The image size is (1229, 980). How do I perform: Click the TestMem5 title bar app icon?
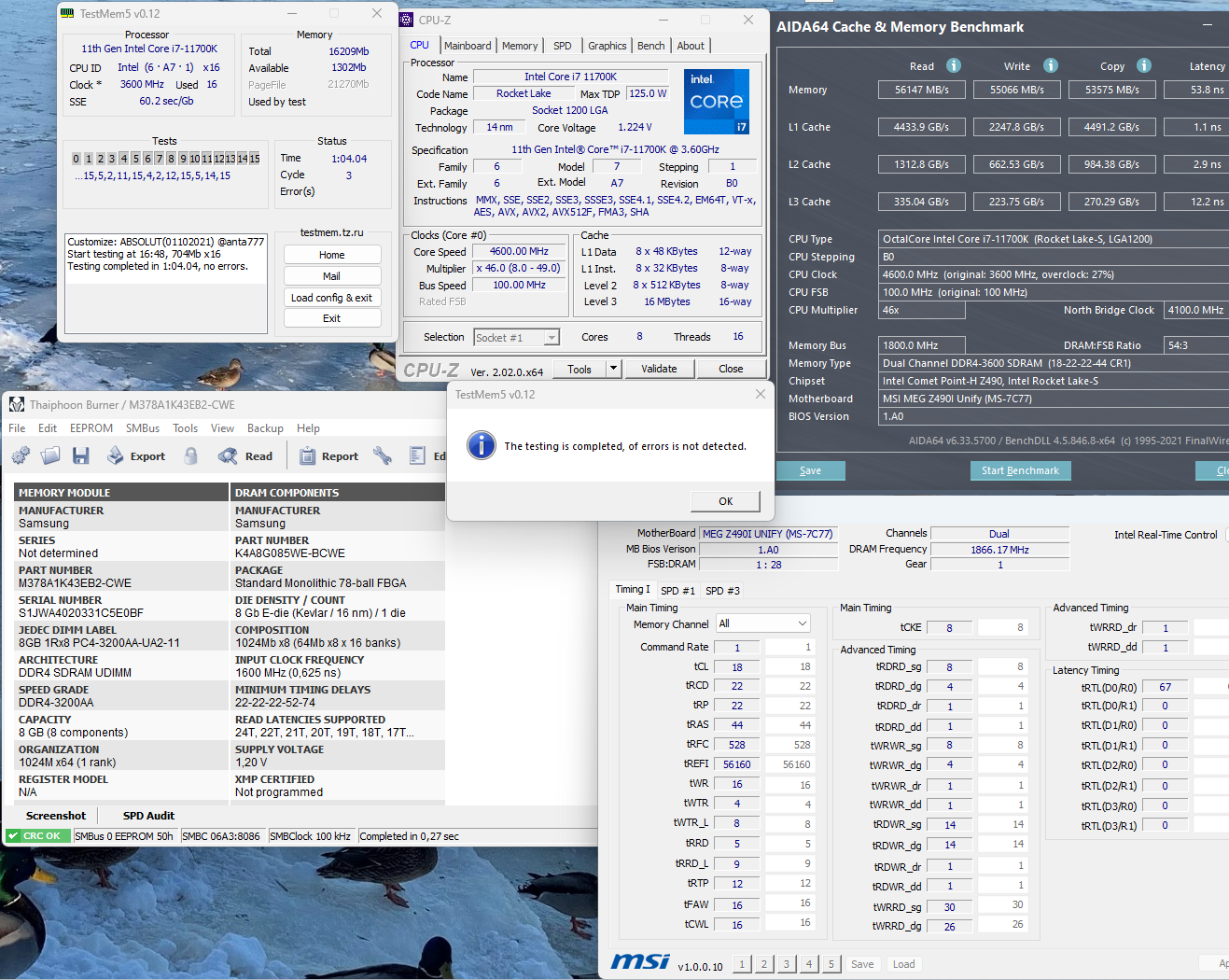click(x=67, y=13)
